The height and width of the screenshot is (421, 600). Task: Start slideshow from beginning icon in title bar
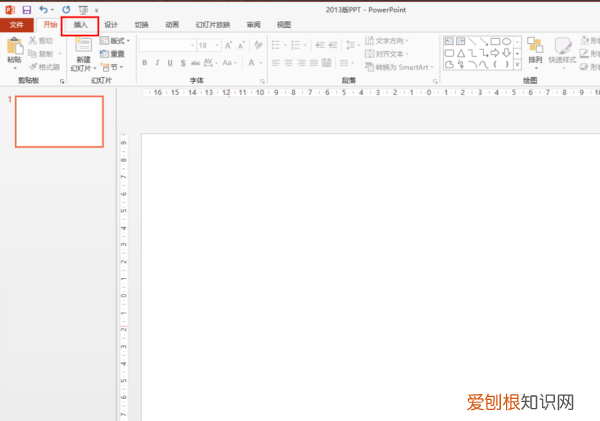pos(83,10)
